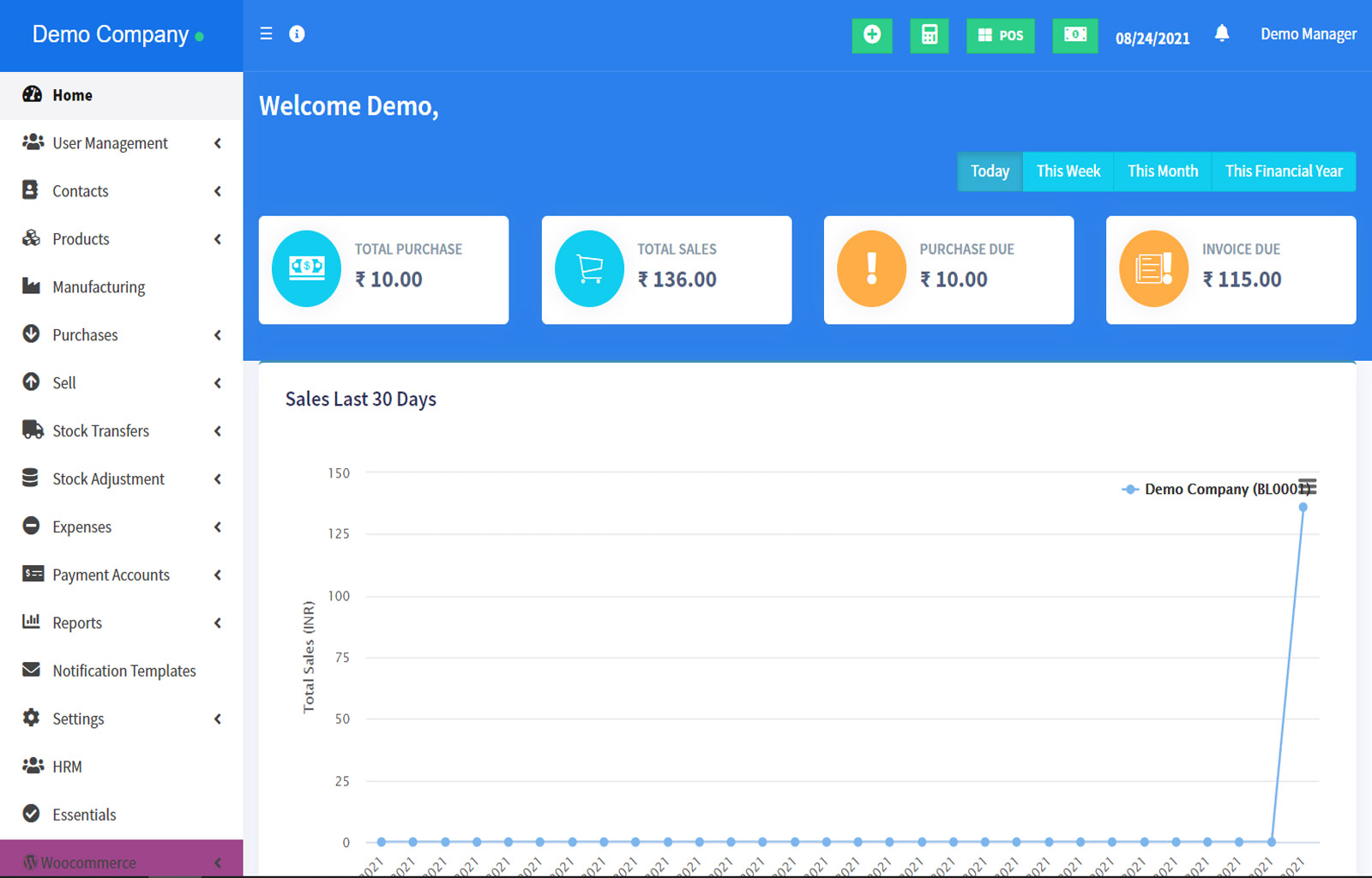Click the green plus add button
Viewport: 1372px width, 878px height.
pyautogui.click(x=871, y=35)
